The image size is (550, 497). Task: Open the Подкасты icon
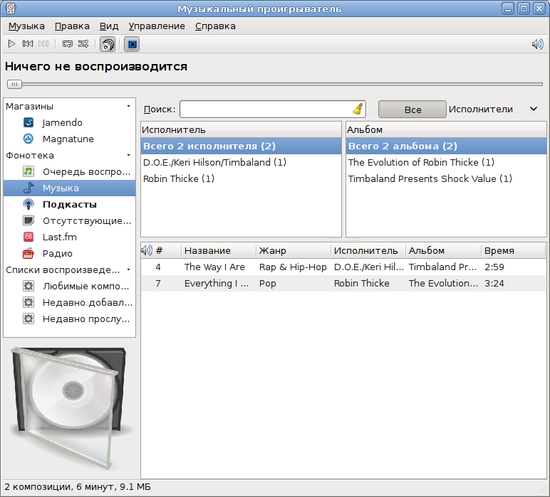click(28, 204)
